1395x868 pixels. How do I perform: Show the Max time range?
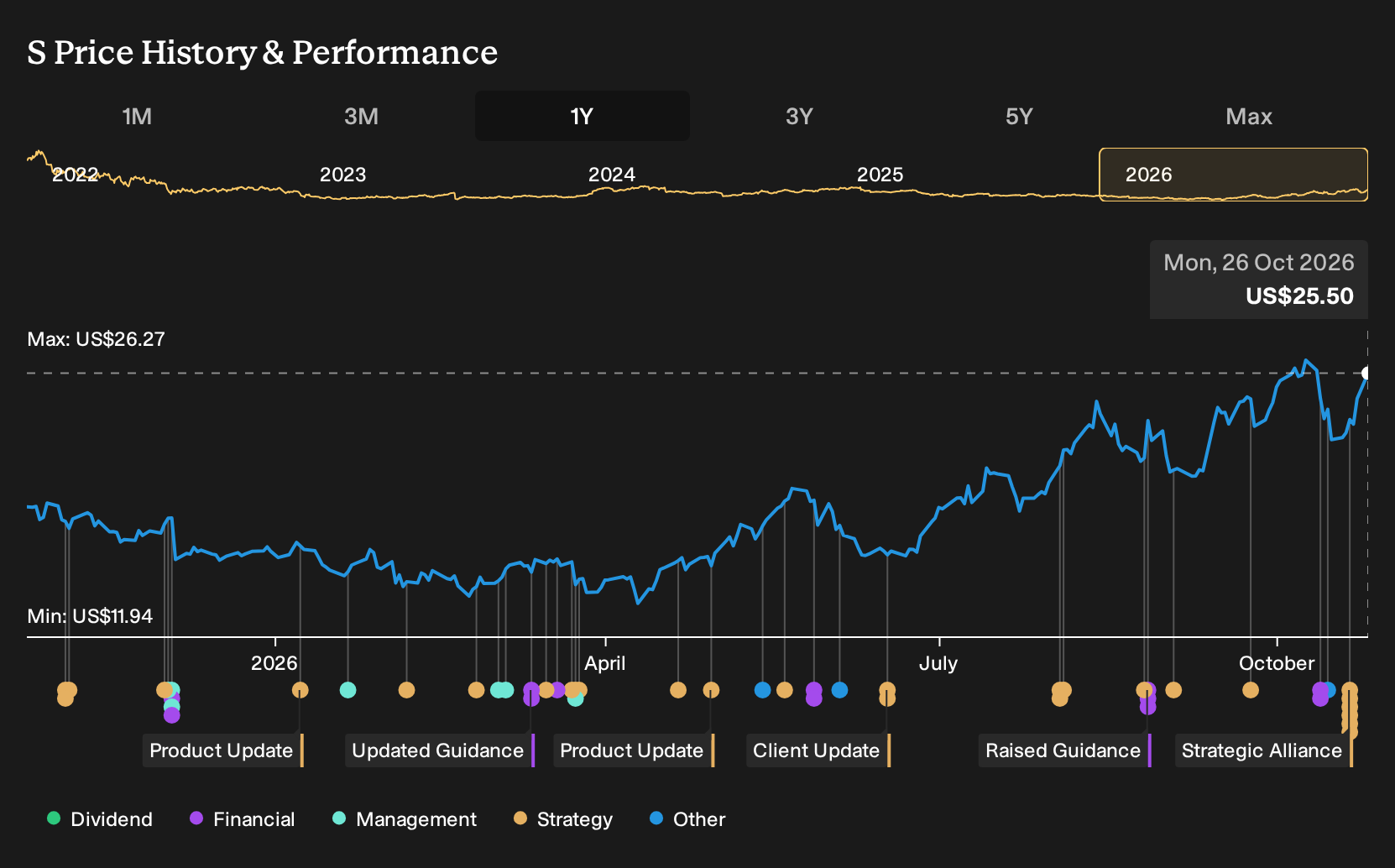pyautogui.click(x=1249, y=116)
